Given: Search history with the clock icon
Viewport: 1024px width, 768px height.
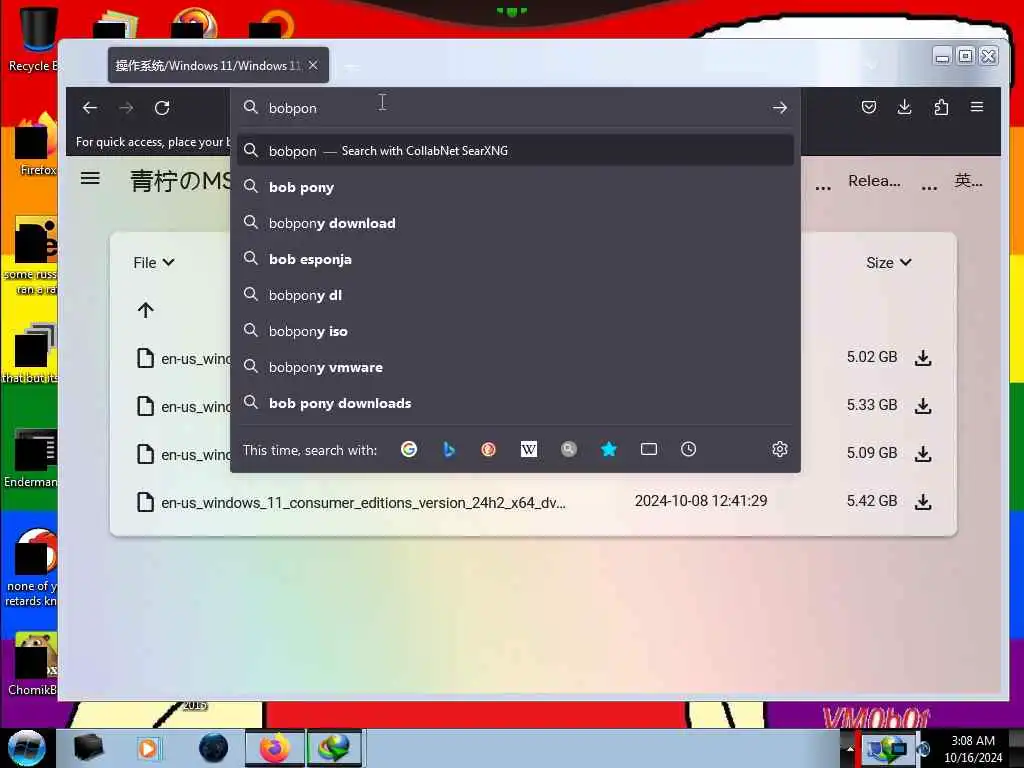Looking at the screenshot, I should [x=688, y=449].
